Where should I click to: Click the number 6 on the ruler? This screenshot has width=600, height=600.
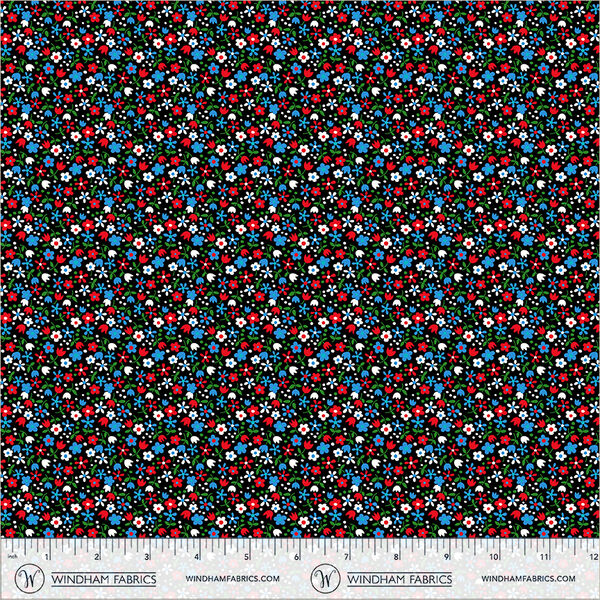[297, 556]
